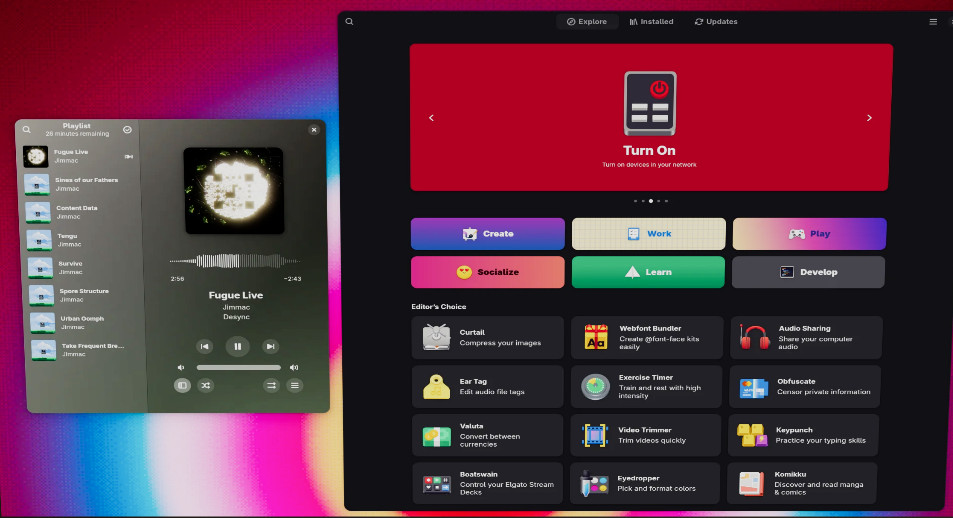Toggle repeat mode in the music player
Image resolution: width=953 pixels, height=518 pixels.
coord(271,385)
